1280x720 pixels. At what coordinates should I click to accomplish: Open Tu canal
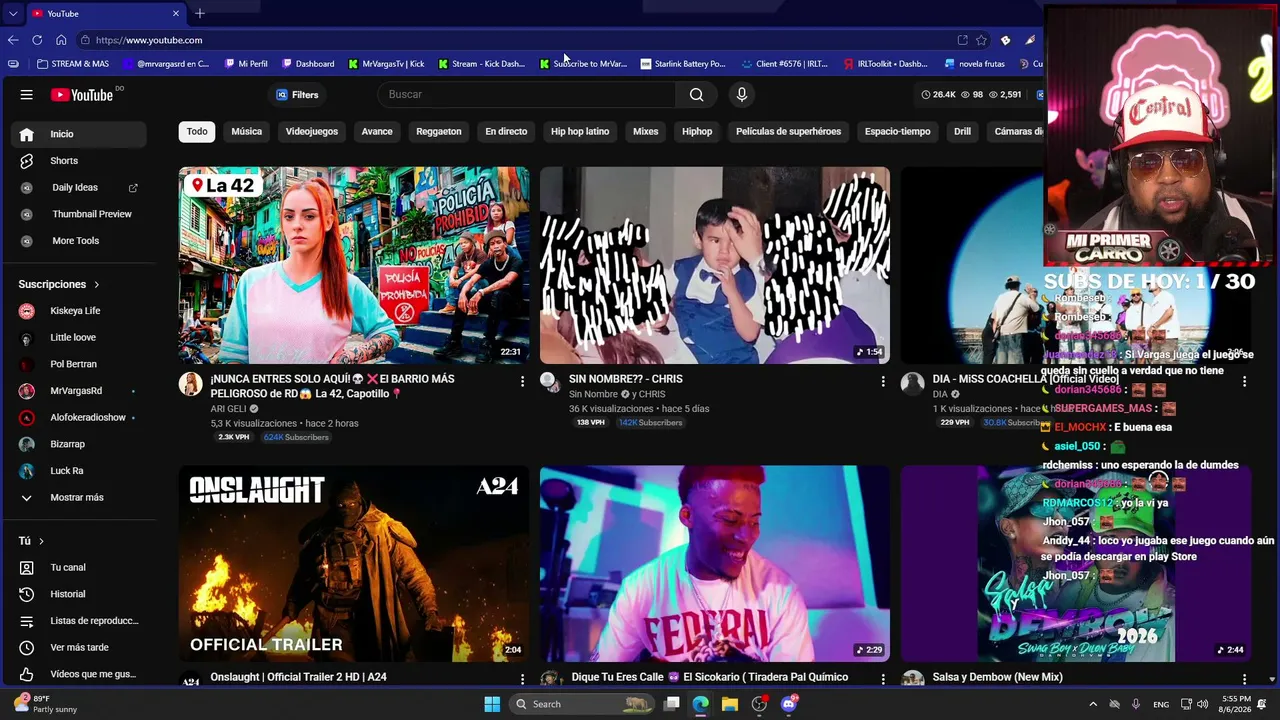pos(79,568)
